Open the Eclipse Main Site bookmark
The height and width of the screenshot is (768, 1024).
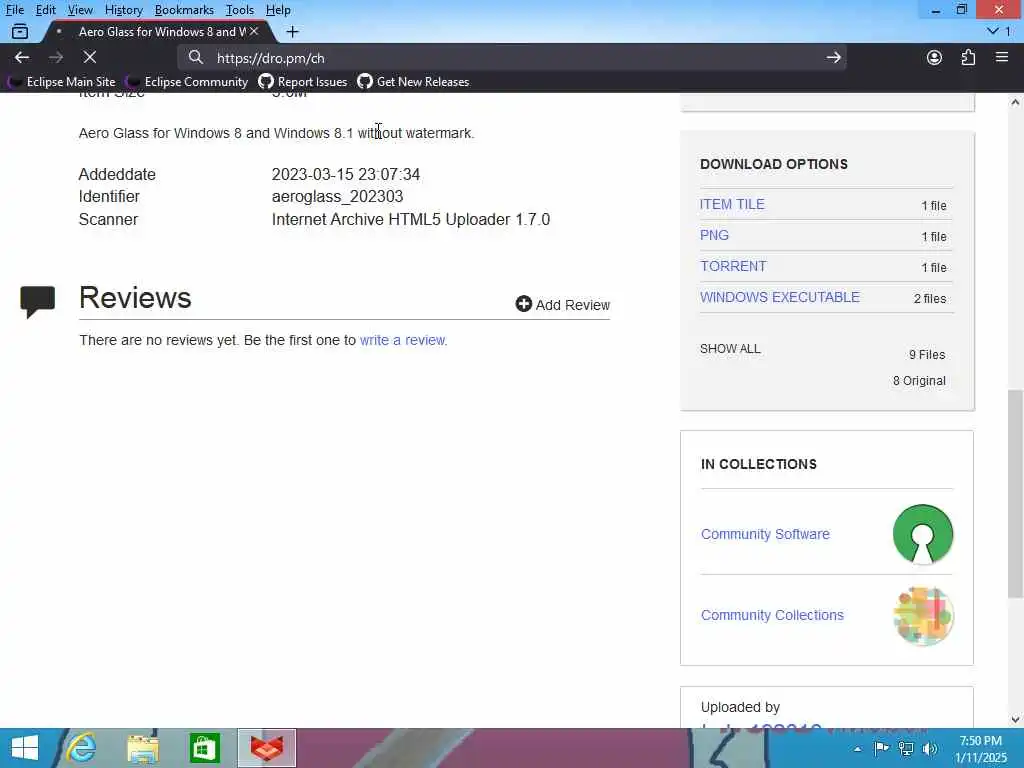[63, 82]
